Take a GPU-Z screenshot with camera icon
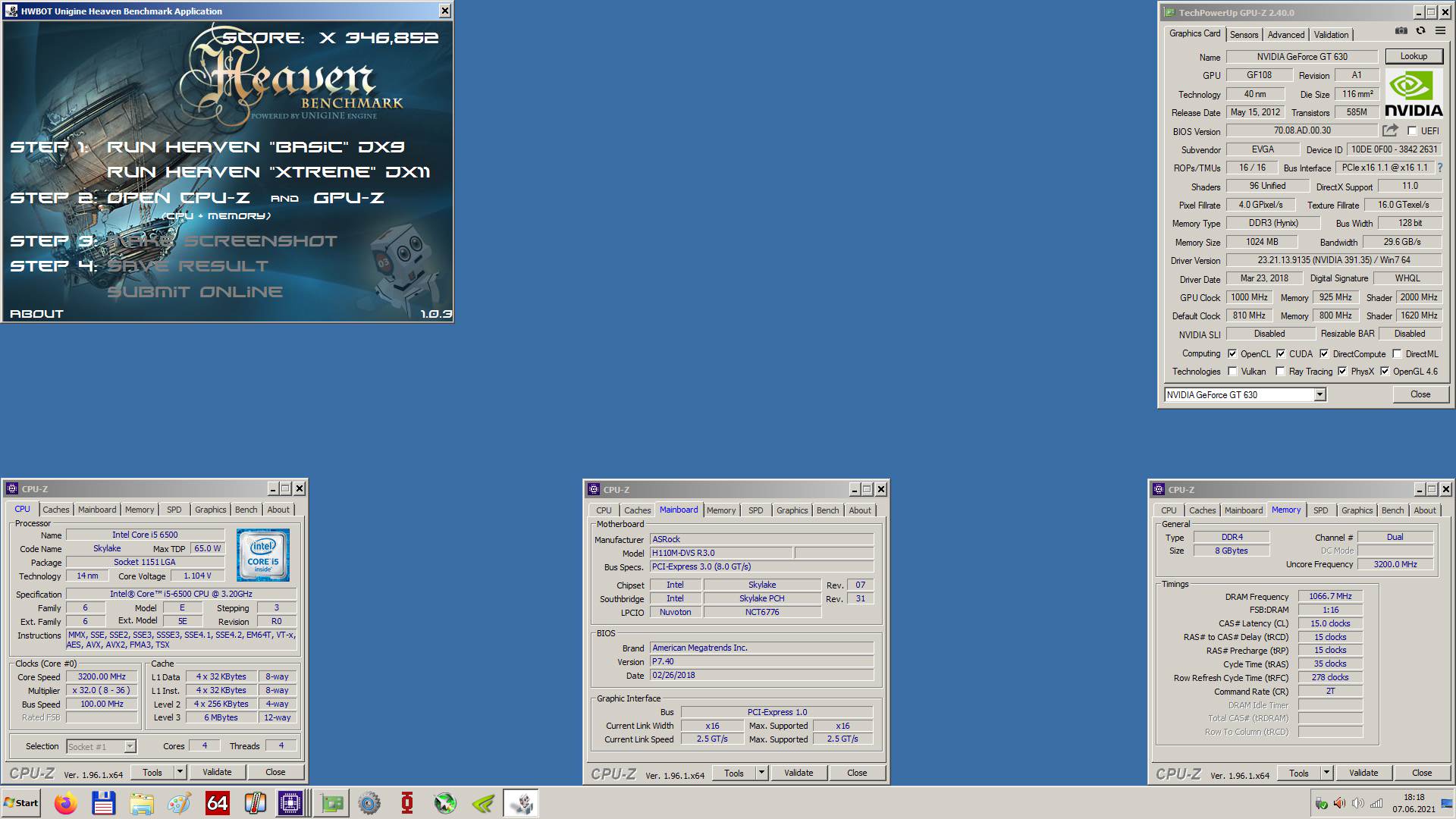1456x819 pixels. pyautogui.click(x=1401, y=30)
